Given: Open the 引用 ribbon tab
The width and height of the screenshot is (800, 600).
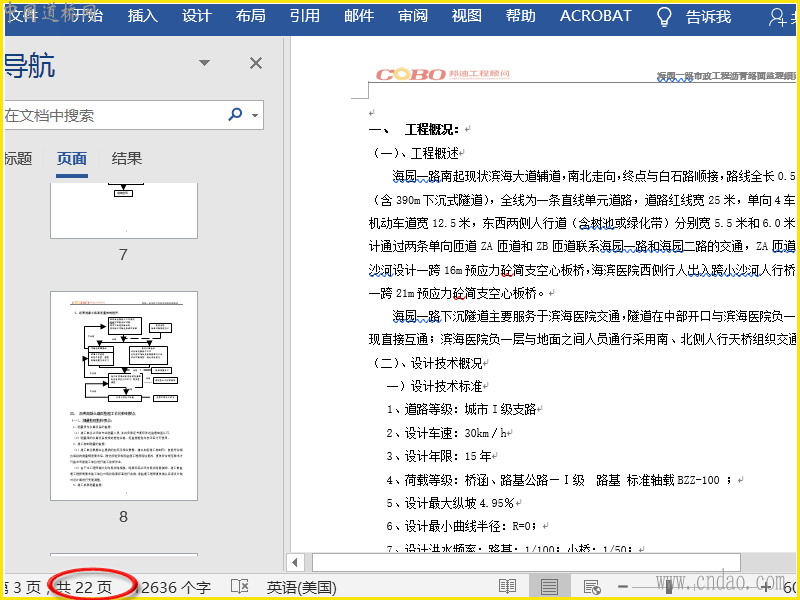Looking at the screenshot, I should 305,16.
